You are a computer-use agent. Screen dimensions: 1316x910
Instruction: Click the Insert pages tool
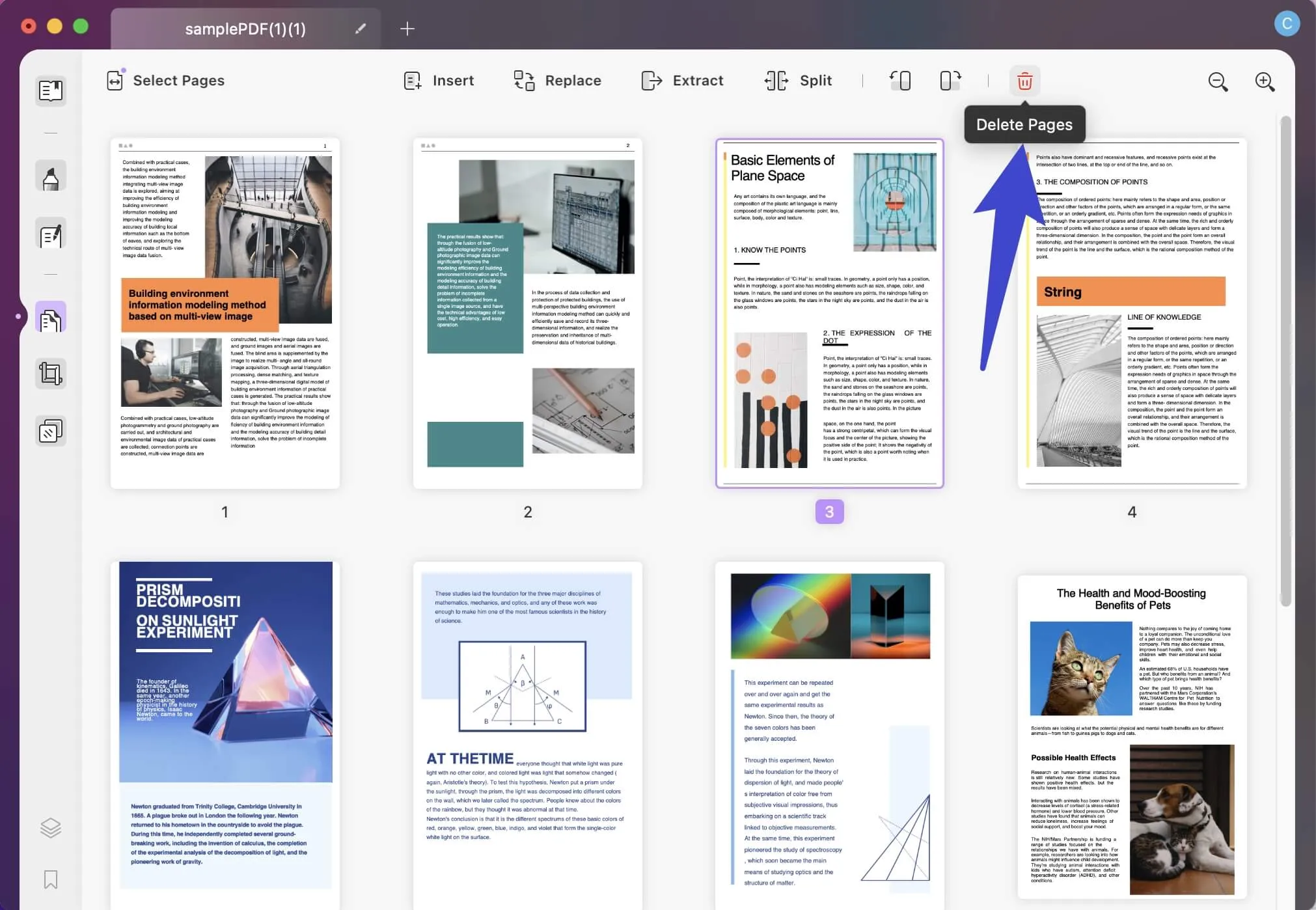pyautogui.click(x=438, y=81)
